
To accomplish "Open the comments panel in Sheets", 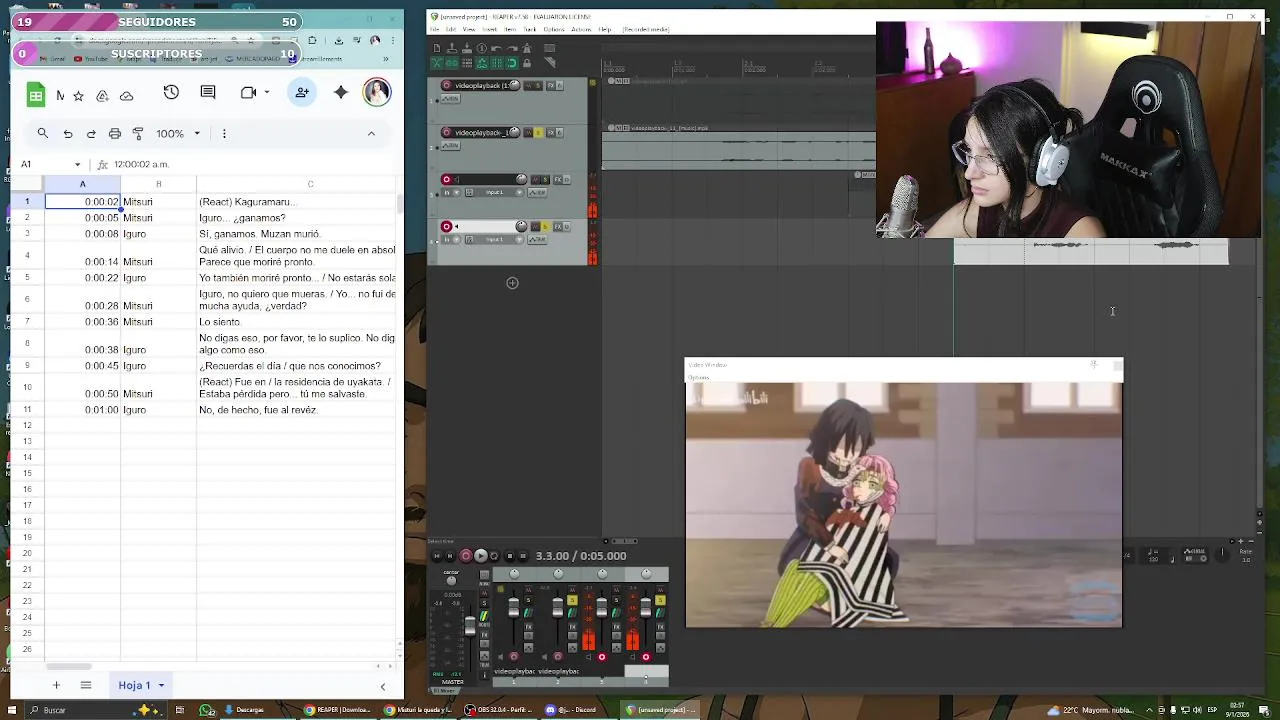I will pyautogui.click(x=208, y=92).
